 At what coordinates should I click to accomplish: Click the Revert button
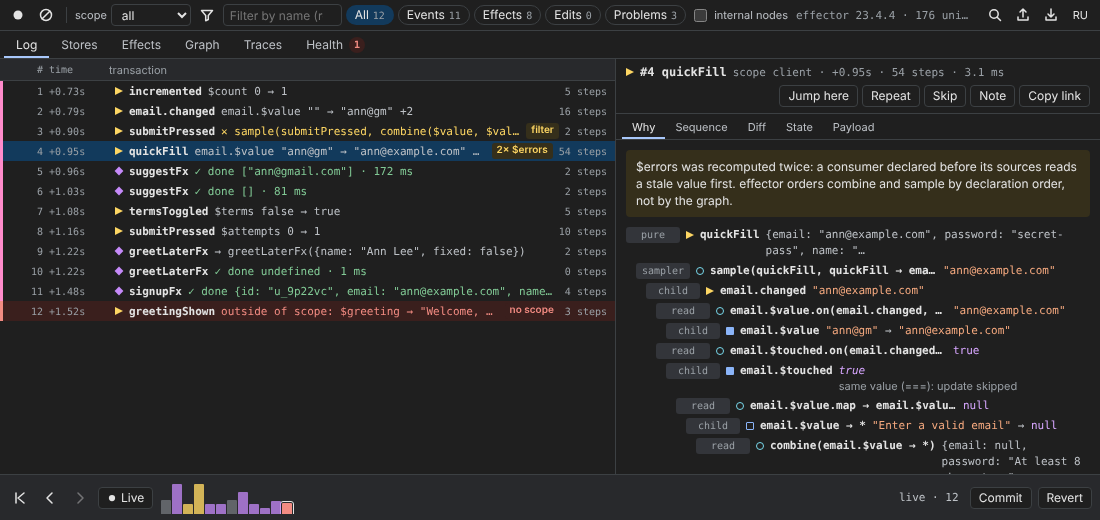click(x=1064, y=498)
